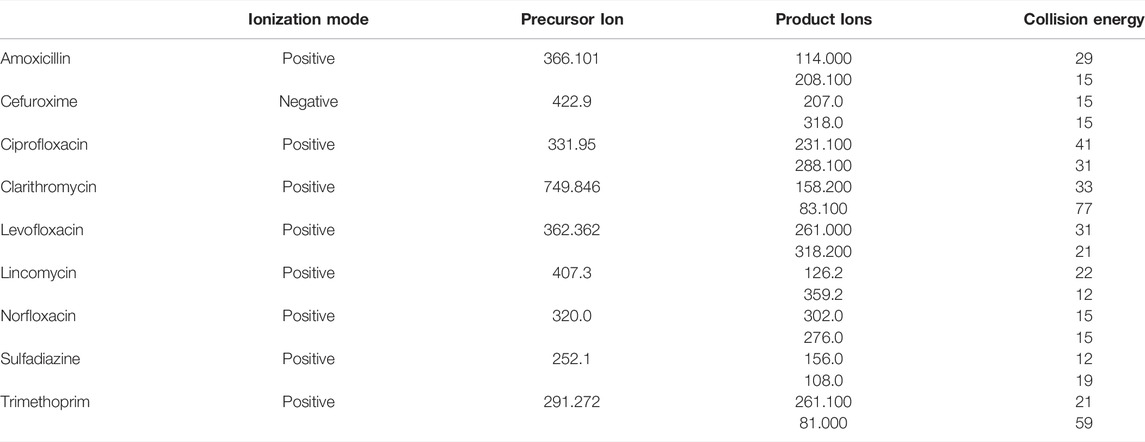Click the Lincomycin compound name

(38, 273)
